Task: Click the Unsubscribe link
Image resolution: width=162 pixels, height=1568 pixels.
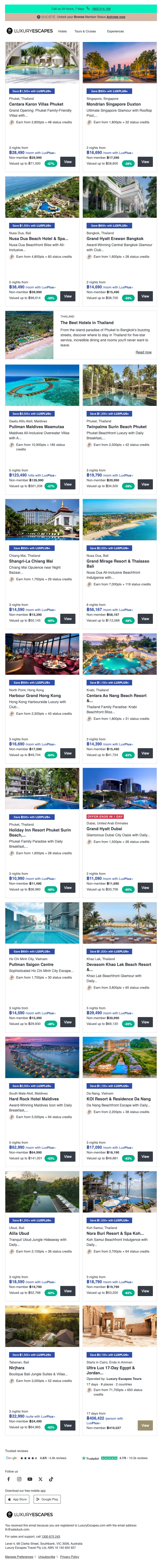Action: coord(46,1556)
